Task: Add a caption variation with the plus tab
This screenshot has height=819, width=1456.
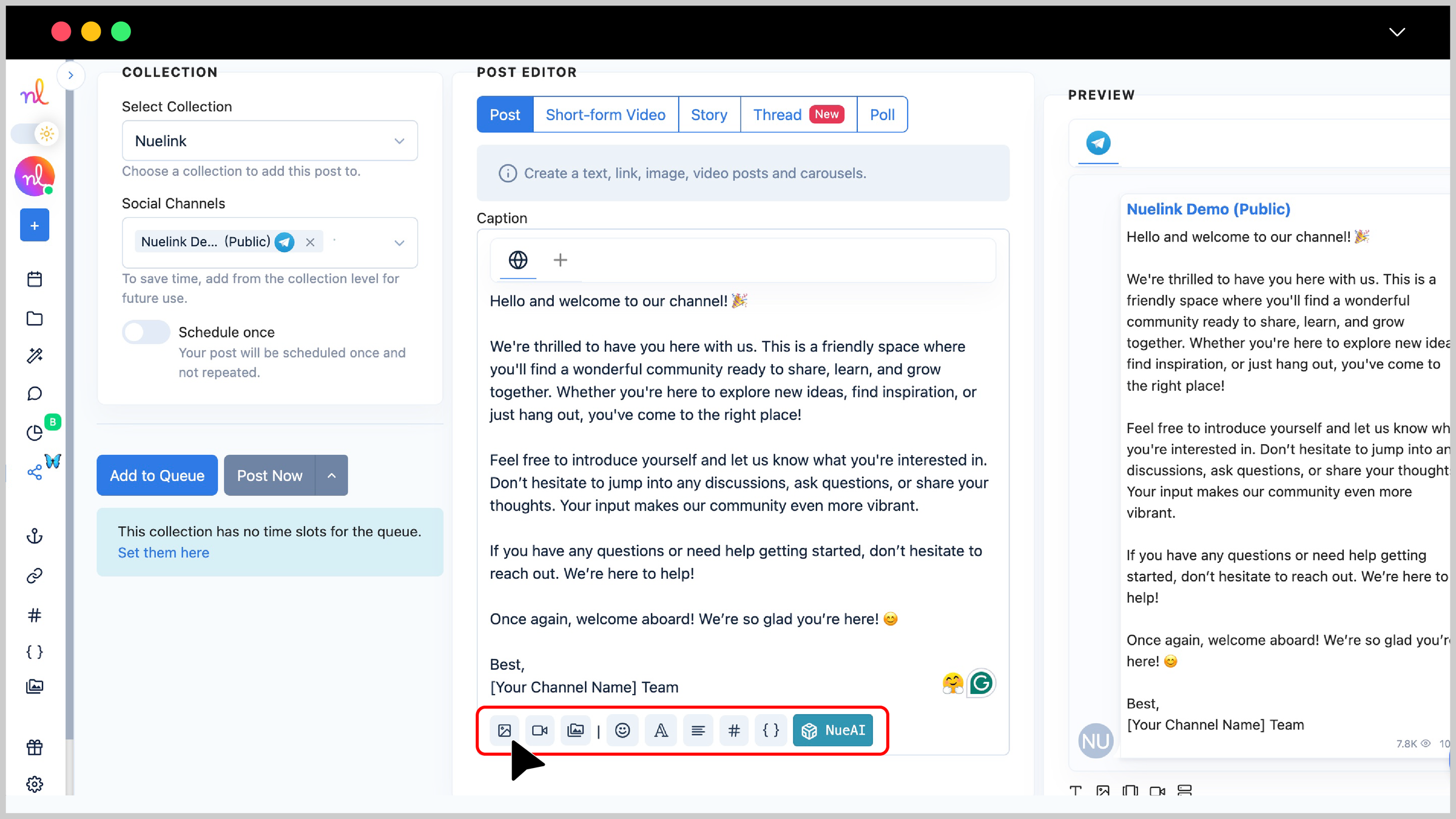Action: (x=560, y=260)
